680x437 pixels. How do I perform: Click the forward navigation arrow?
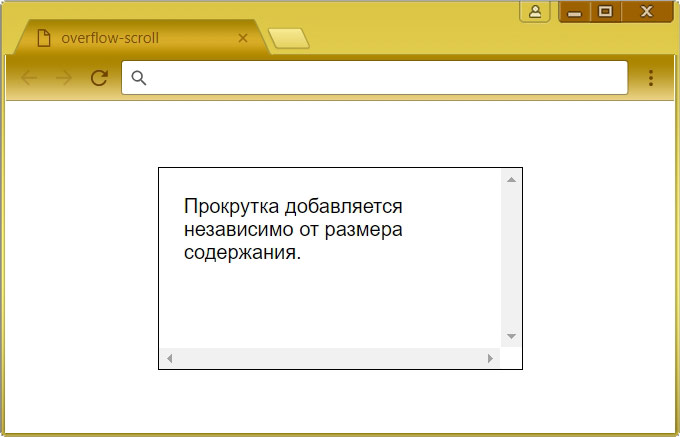[64, 78]
